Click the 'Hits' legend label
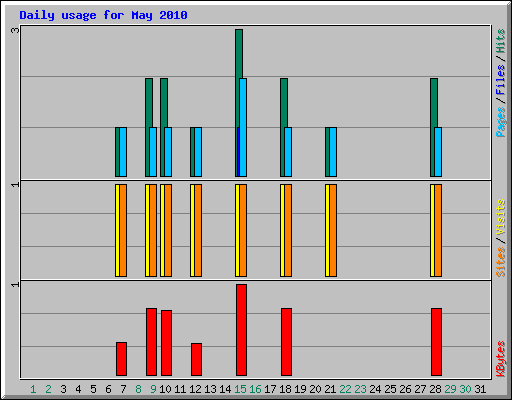The width and height of the screenshot is (512, 400). click(500, 41)
